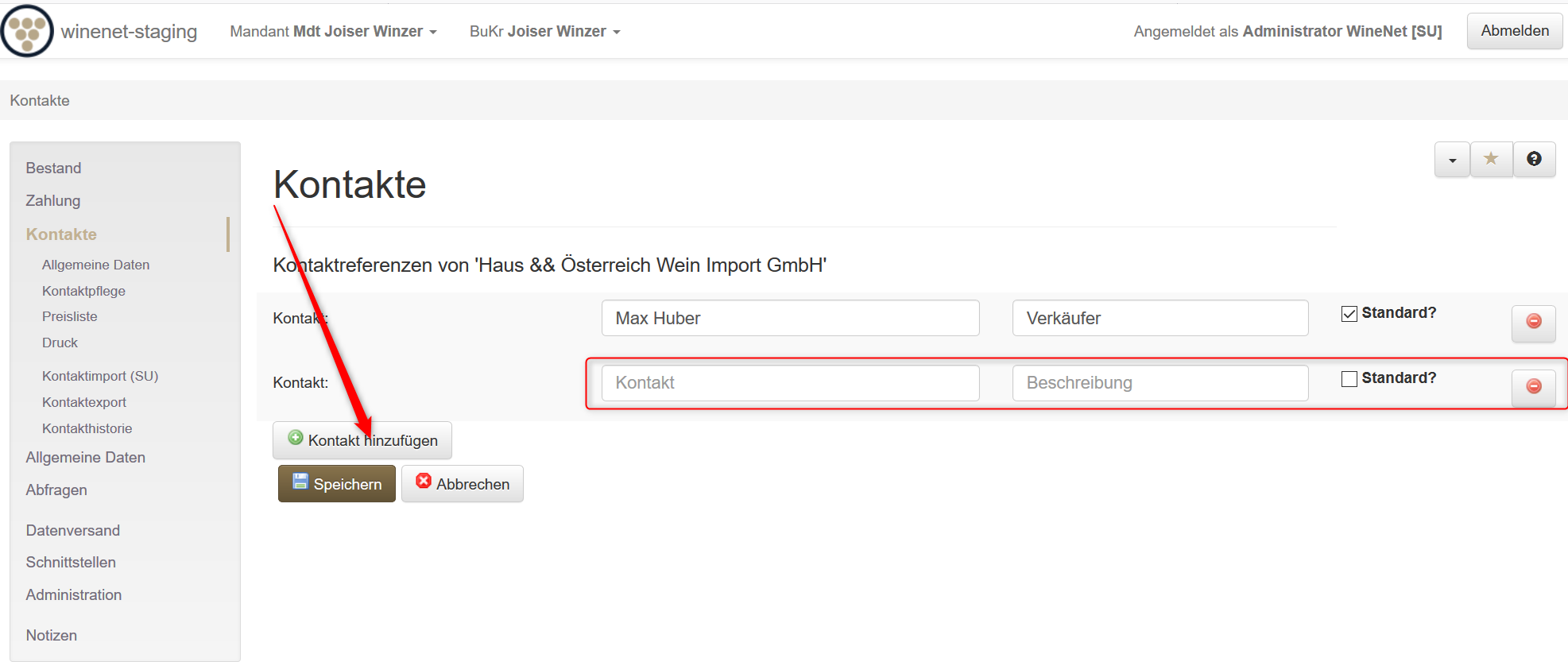This screenshot has height=662, width=1568.
Task: Click the winenet grape logo icon
Action: pyautogui.click(x=28, y=31)
